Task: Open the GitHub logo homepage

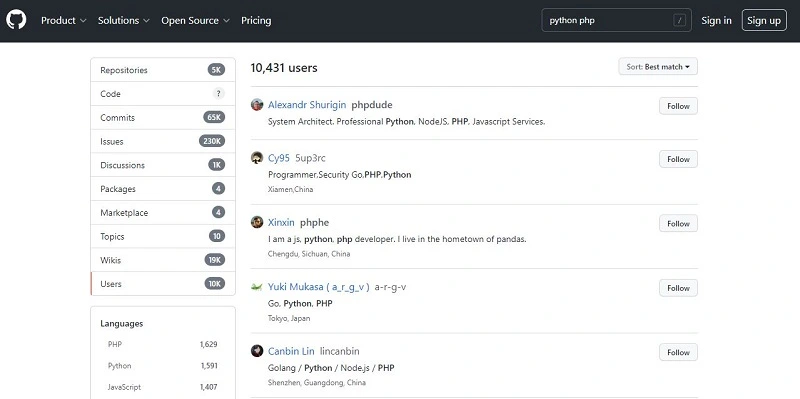Action: 16,20
